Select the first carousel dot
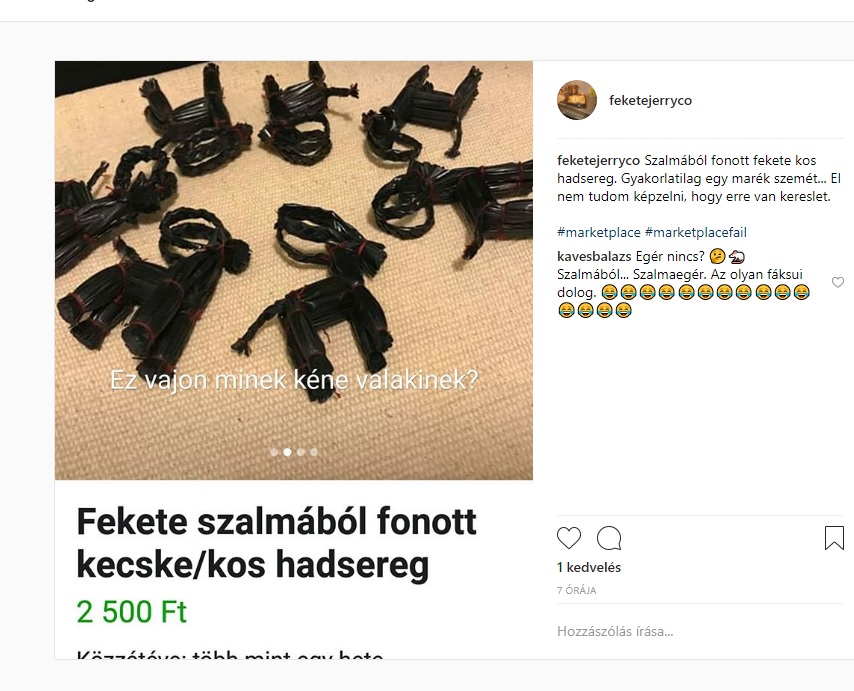 tap(274, 452)
